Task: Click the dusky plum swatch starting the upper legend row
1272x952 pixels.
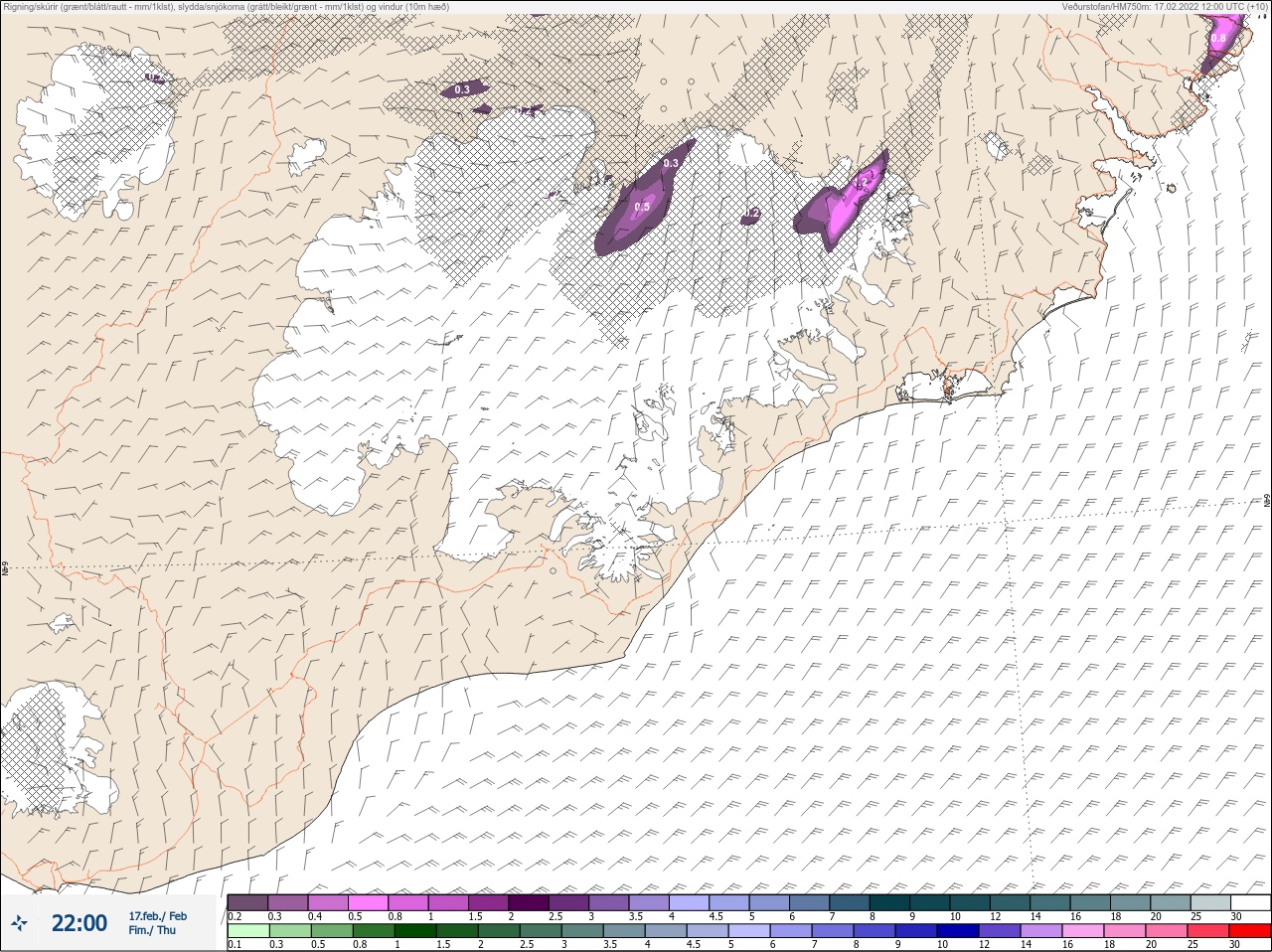Action: pyautogui.click(x=247, y=902)
